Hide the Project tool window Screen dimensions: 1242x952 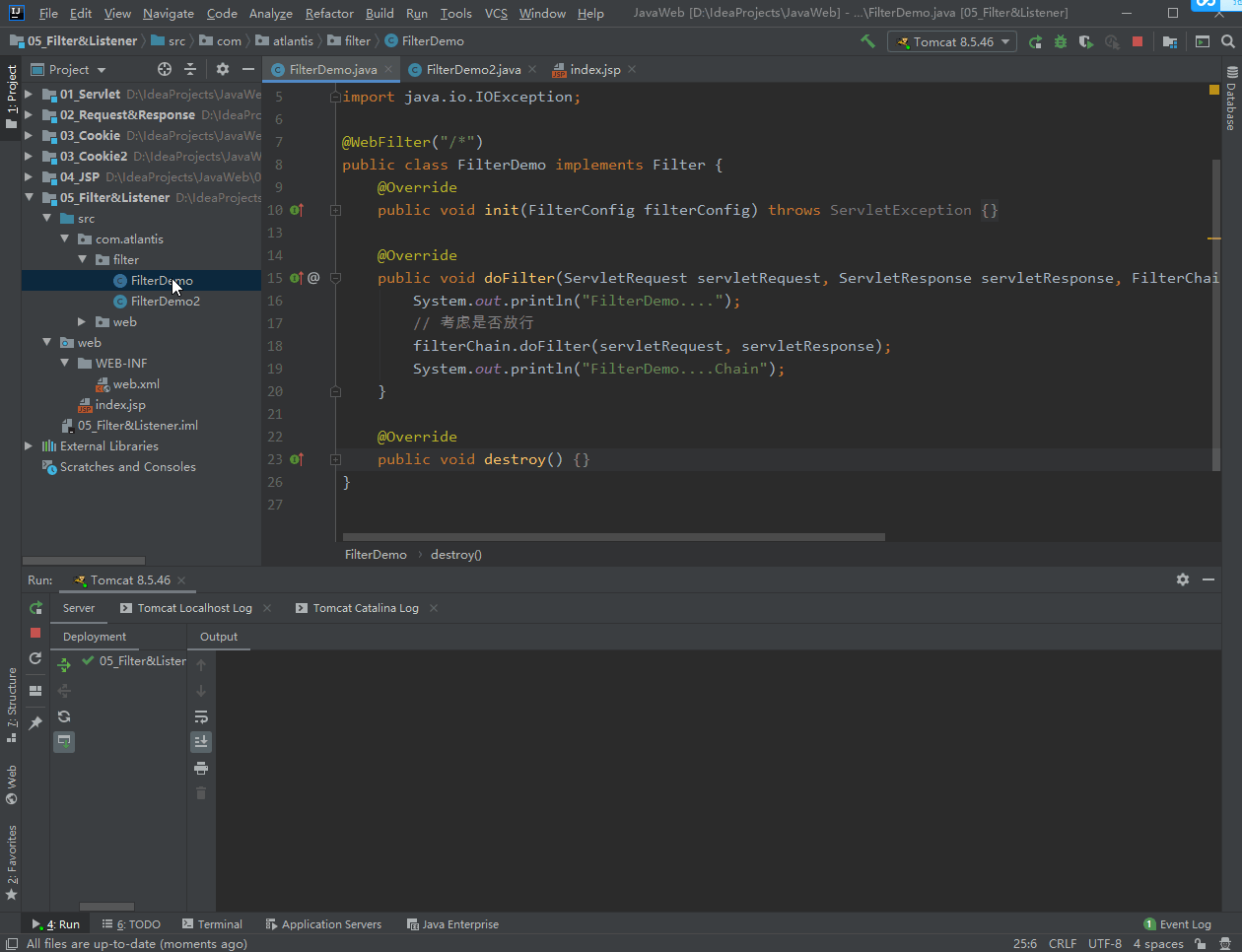pyautogui.click(x=248, y=69)
